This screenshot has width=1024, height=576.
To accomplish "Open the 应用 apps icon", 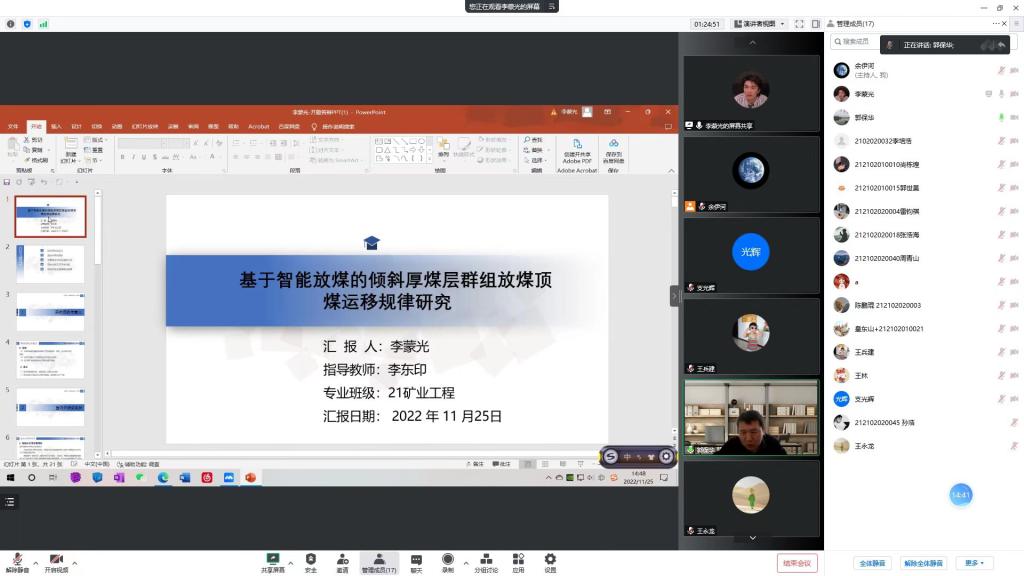I will click(518, 560).
